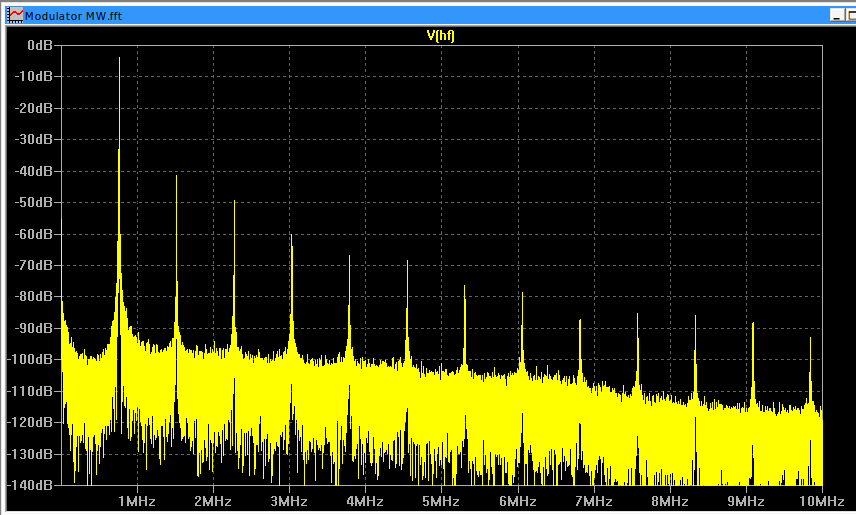Click the waveform icon in the title bar
This screenshot has height=515, width=856.
(15, 16)
